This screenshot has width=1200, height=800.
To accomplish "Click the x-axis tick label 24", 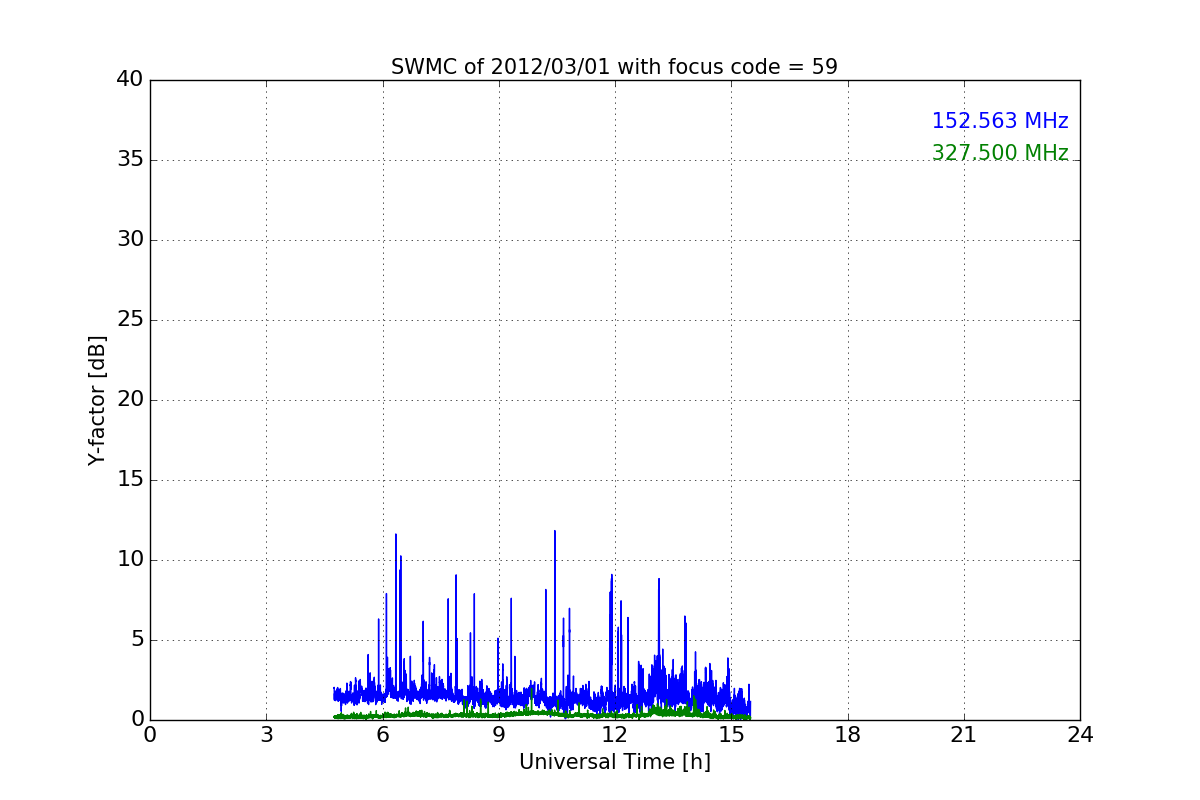I will point(1080,735).
